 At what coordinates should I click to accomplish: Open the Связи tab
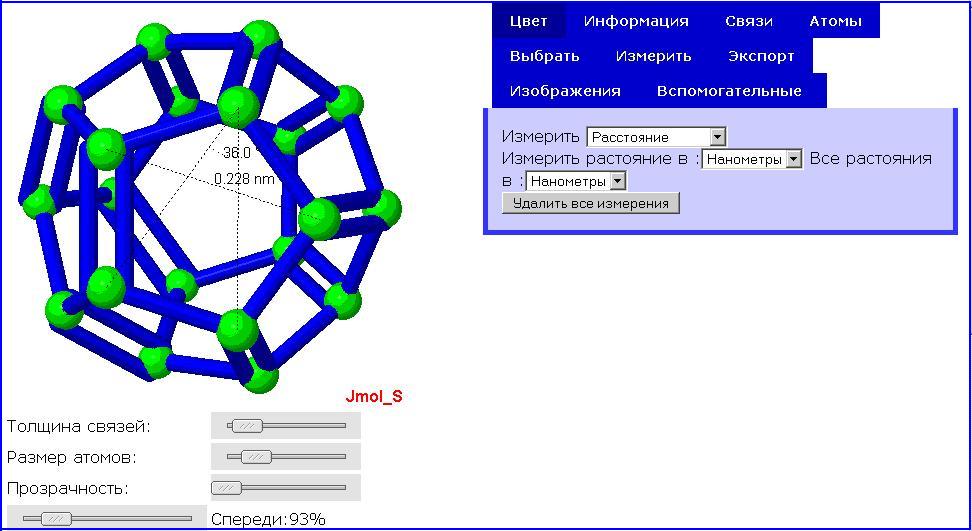pos(749,20)
